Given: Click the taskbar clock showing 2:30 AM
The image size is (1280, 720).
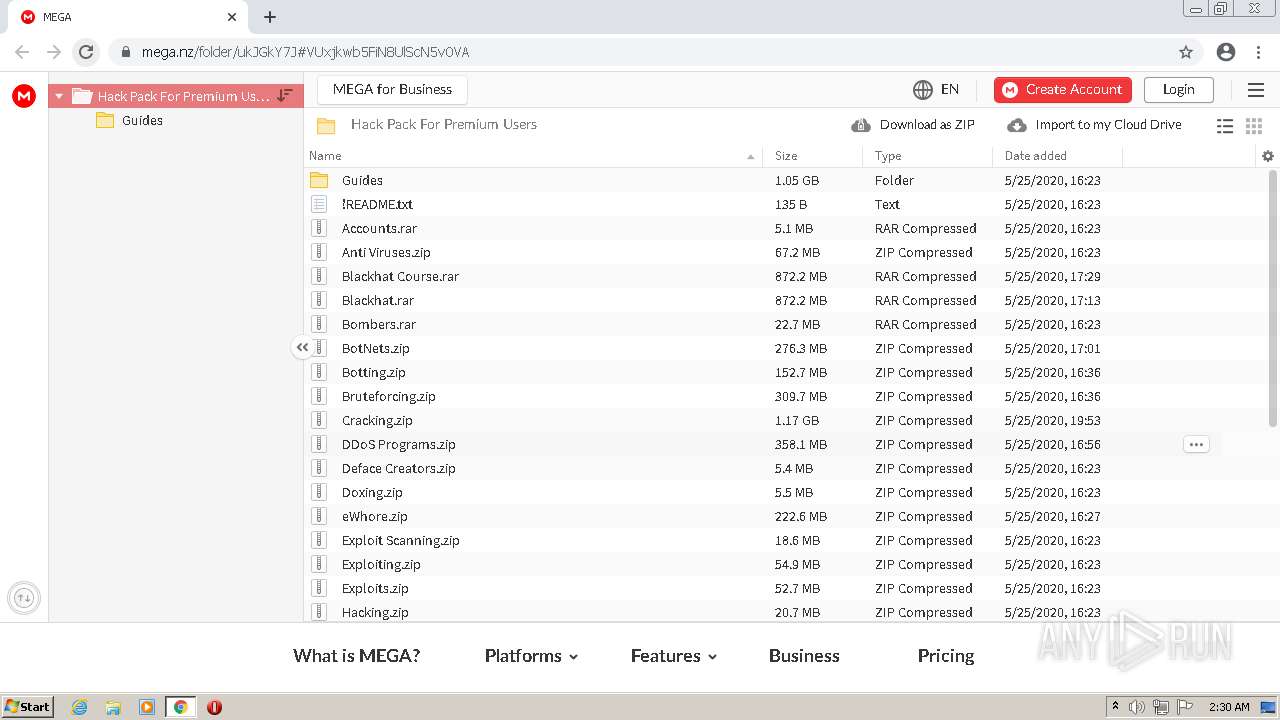Looking at the screenshot, I should tap(1229, 707).
